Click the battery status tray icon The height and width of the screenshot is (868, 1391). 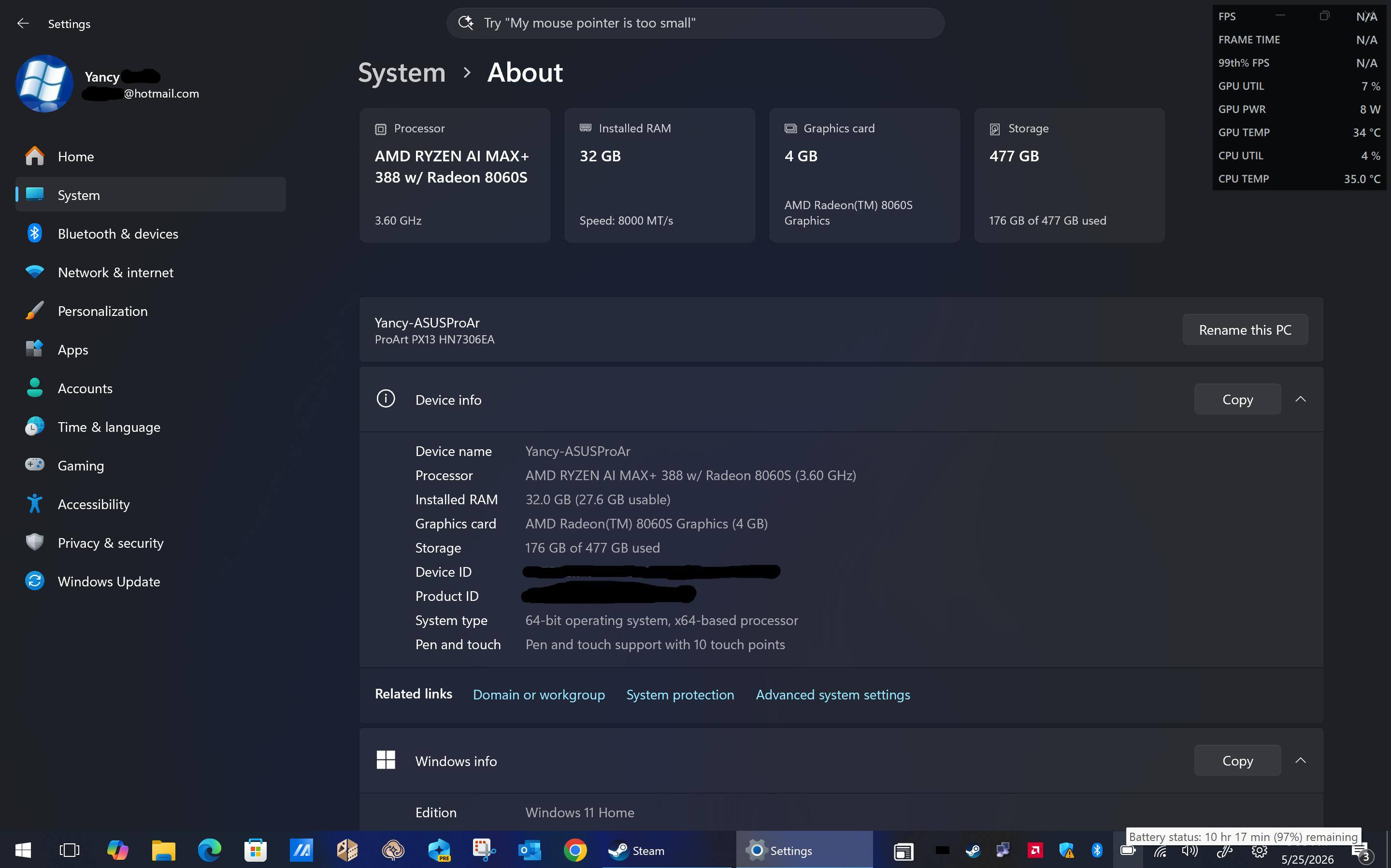[1128, 851]
